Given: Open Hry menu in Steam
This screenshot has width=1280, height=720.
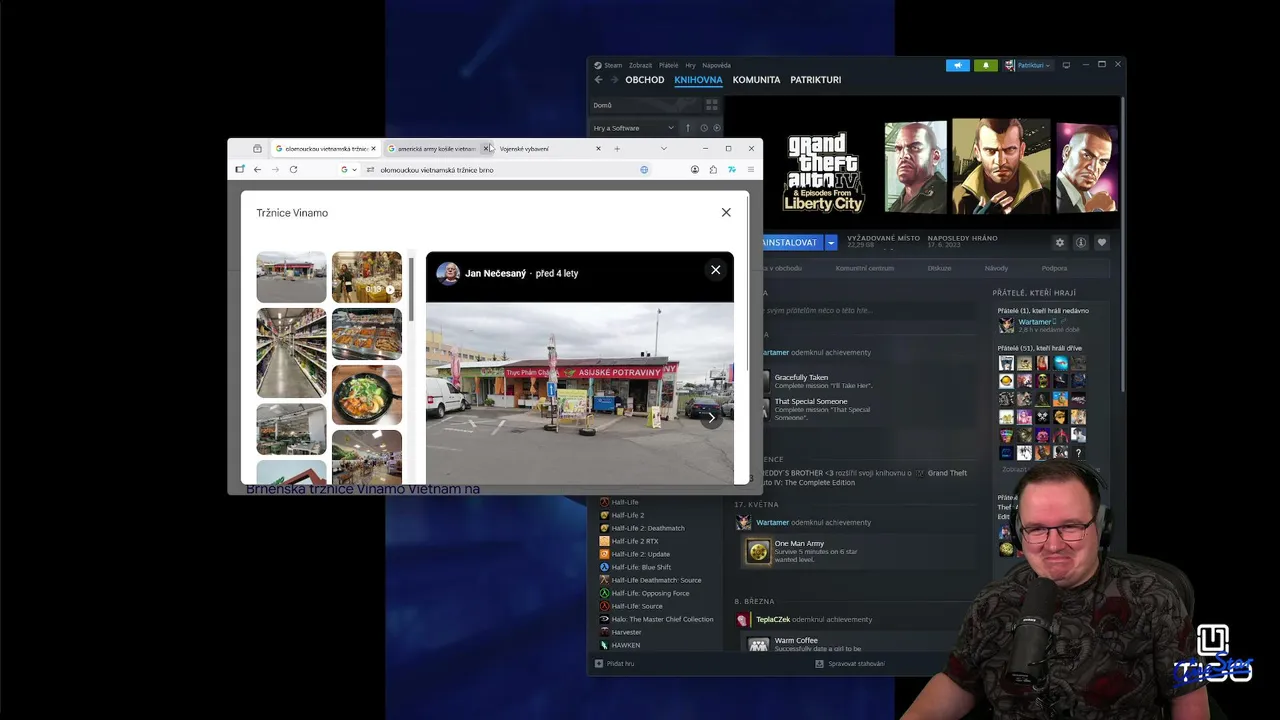Looking at the screenshot, I should (690, 65).
